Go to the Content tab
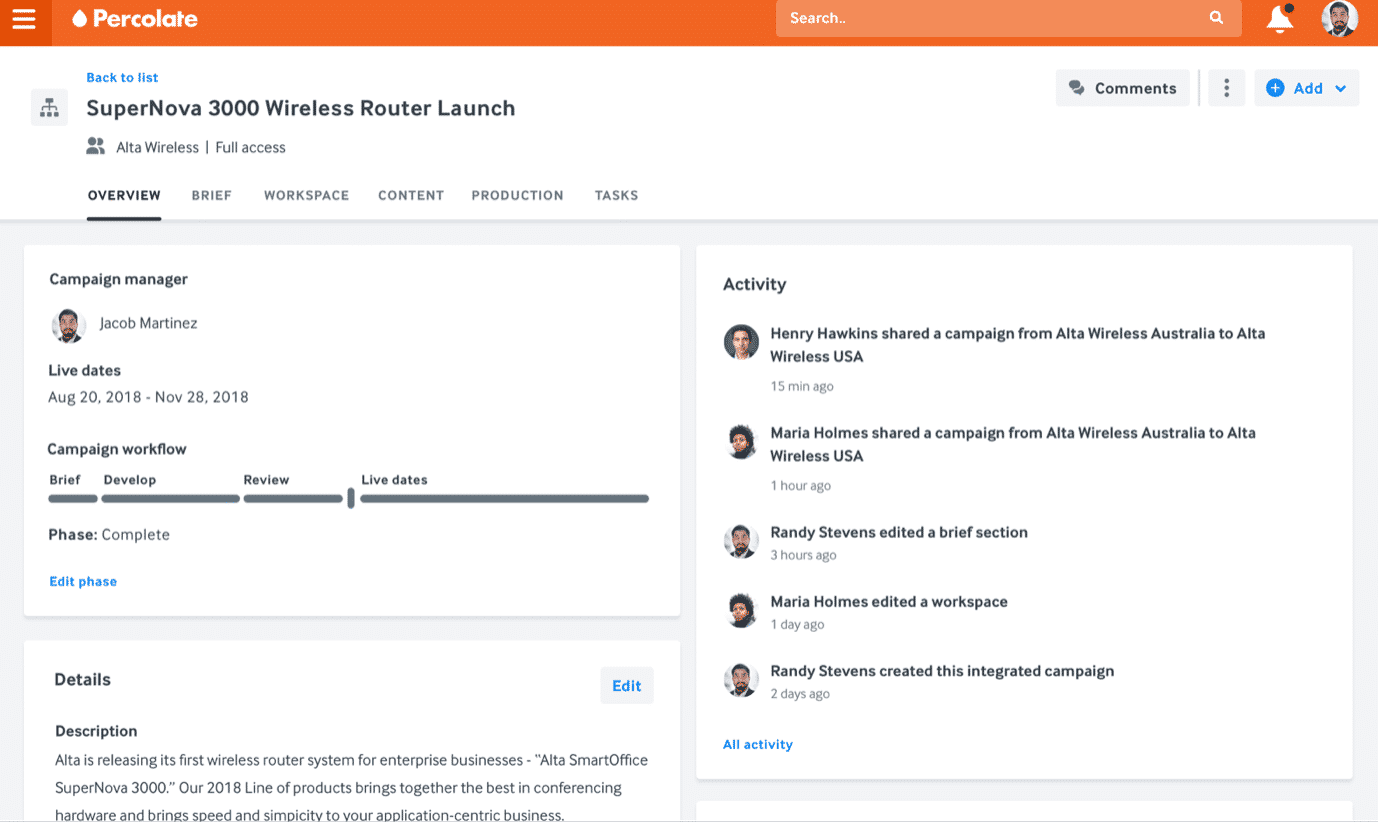 (411, 195)
